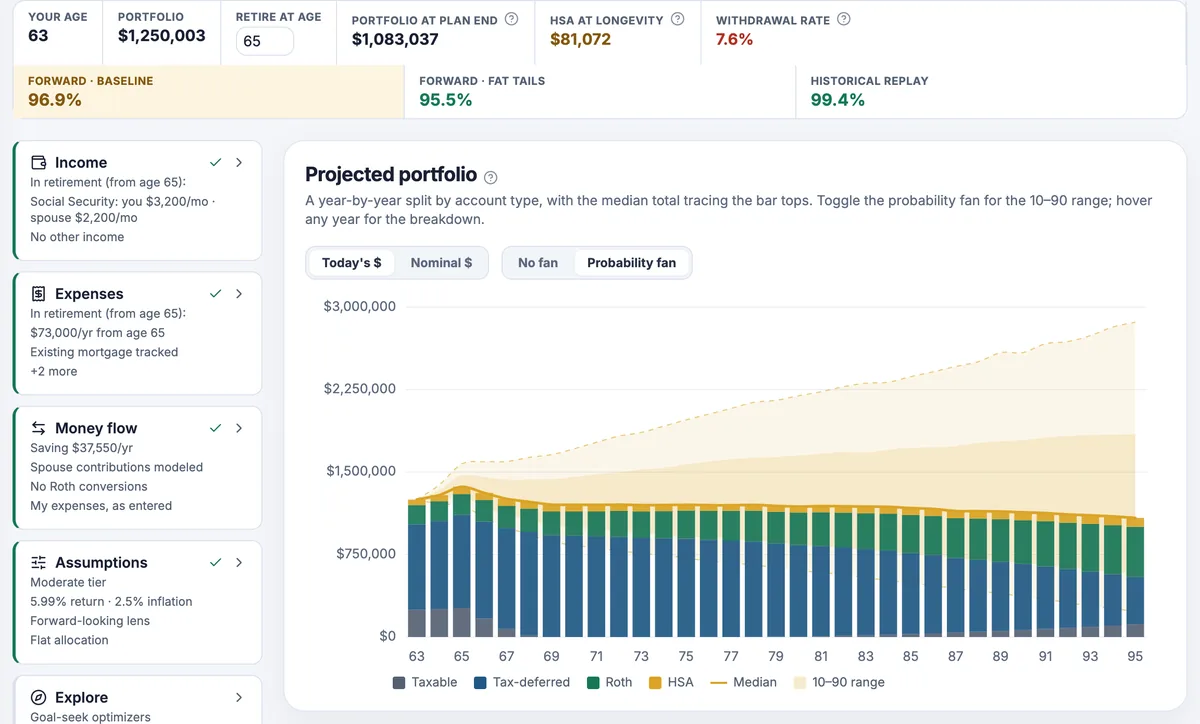Click the Retire at age input field

click(x=265, y=41)
